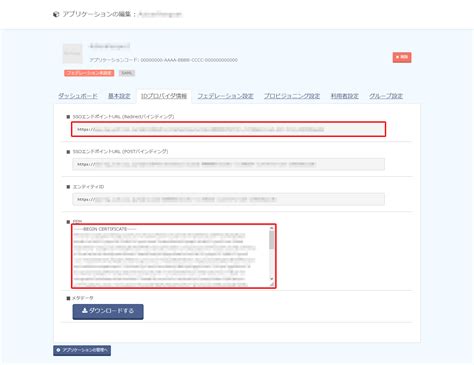Click the ダウンロードする metadata button
This screenshot has width=474, height=365.
point(108,311)
